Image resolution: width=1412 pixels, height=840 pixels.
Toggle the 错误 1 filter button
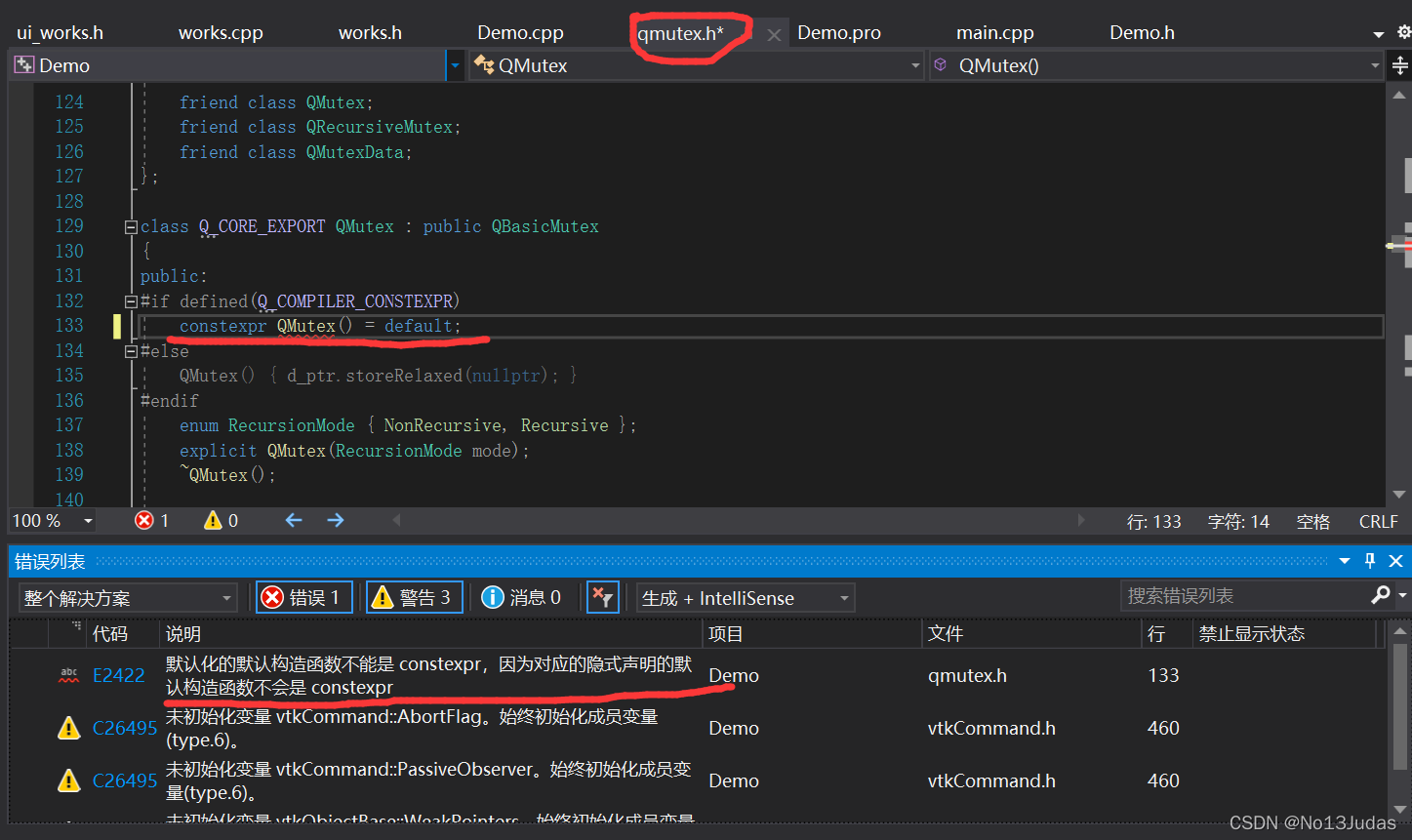point(303,596)
